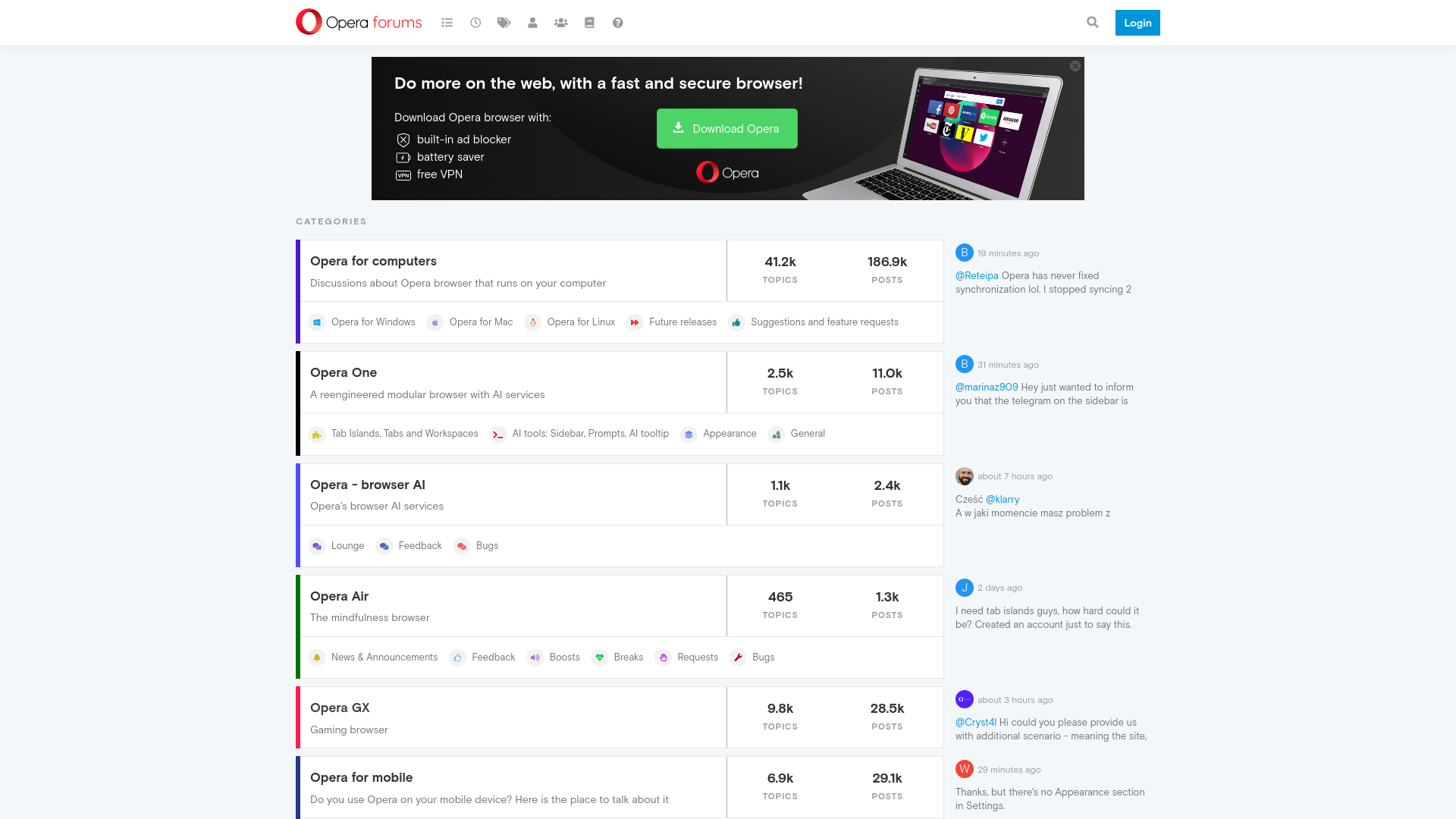This screenshot has height=819, width=1456.
Task: Click avatar W beside 29 minutes ago
Action: coord(965,770)
